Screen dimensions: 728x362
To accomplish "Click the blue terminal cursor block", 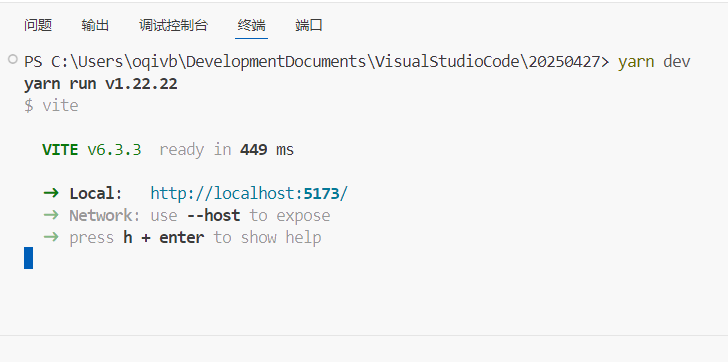I will 29,258.
